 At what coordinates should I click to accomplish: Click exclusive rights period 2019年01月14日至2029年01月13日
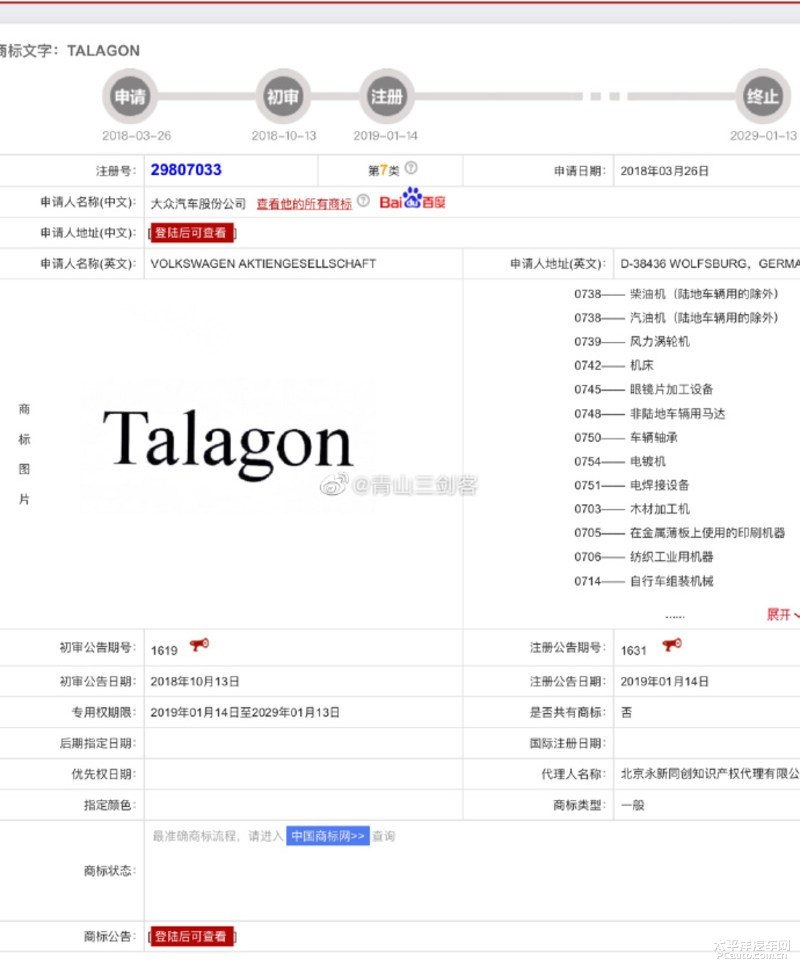pos(245,712)
